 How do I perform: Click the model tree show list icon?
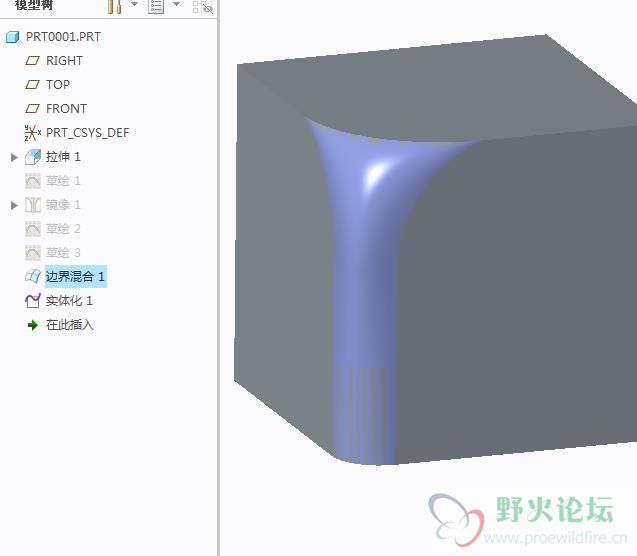click(x=156, y=6)
